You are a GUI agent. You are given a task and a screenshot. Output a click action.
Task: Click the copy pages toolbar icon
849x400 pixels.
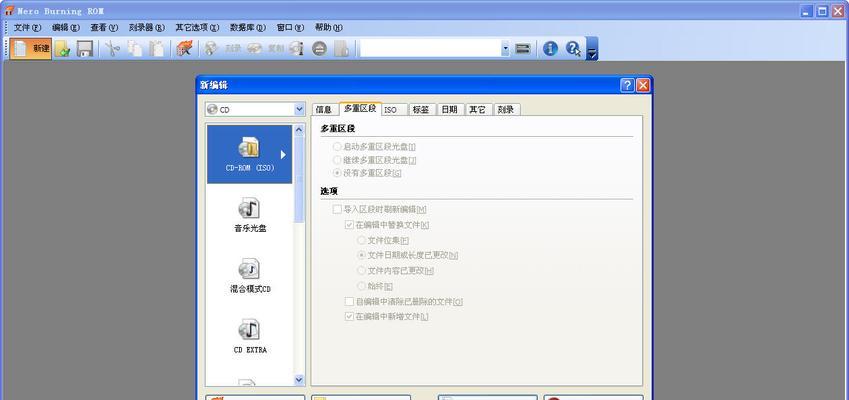(x=134, y=49)
